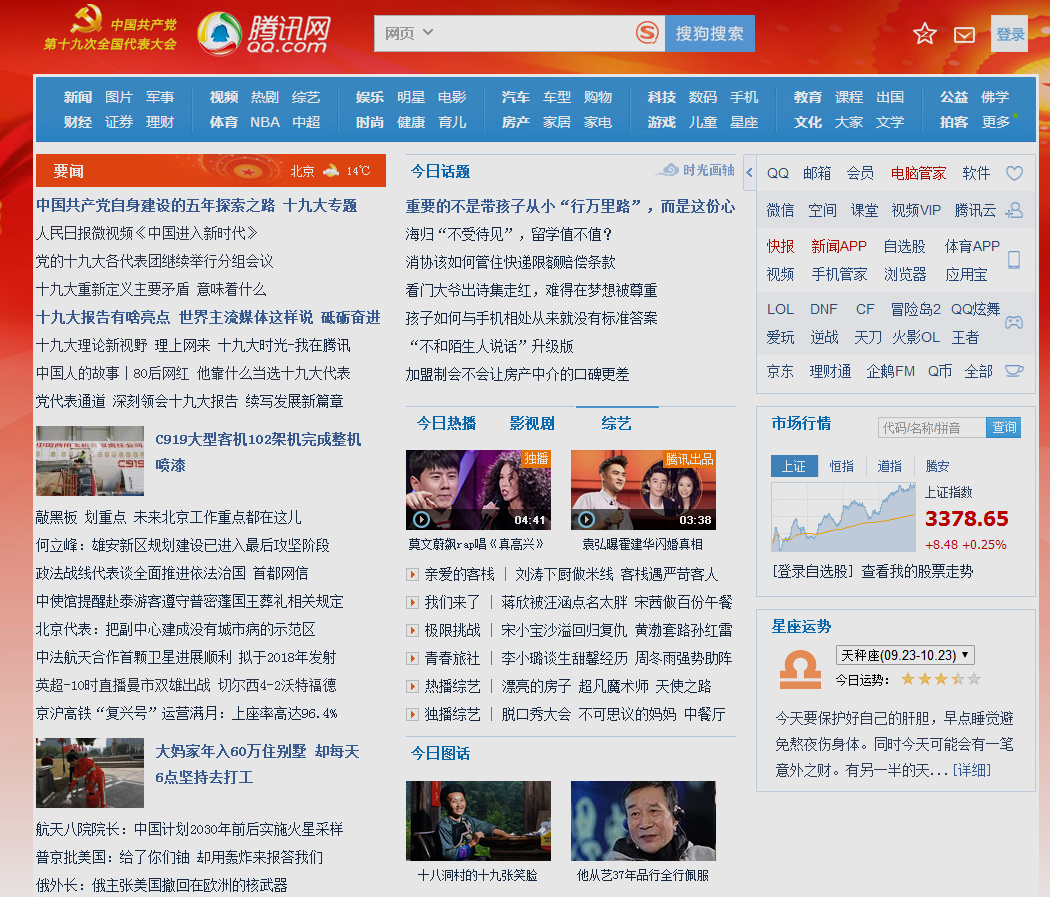This screenshot has width=1050, height=897.
Task: Switch to the 综艺 tab
Action: 616,424
